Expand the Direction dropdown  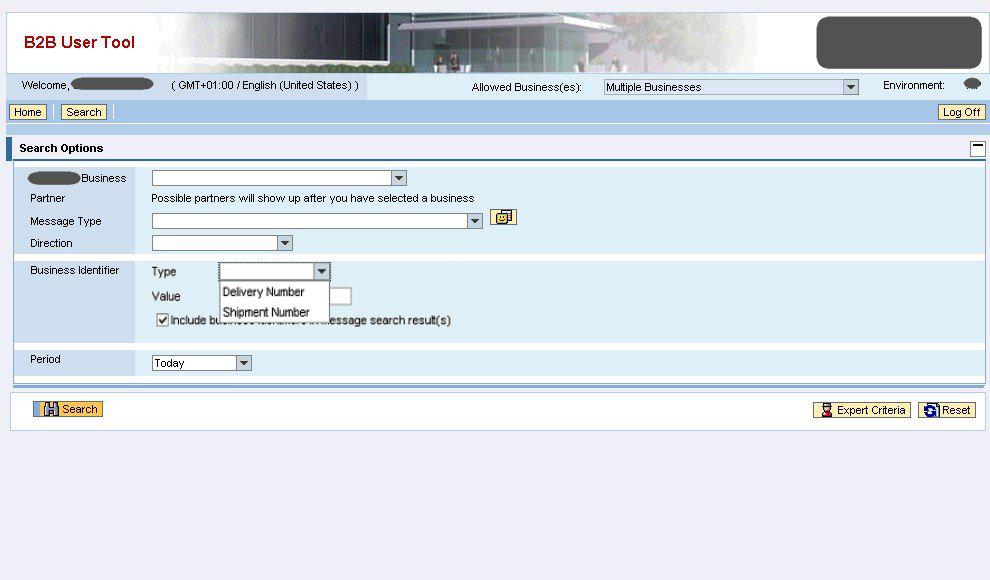pos(285,243)
